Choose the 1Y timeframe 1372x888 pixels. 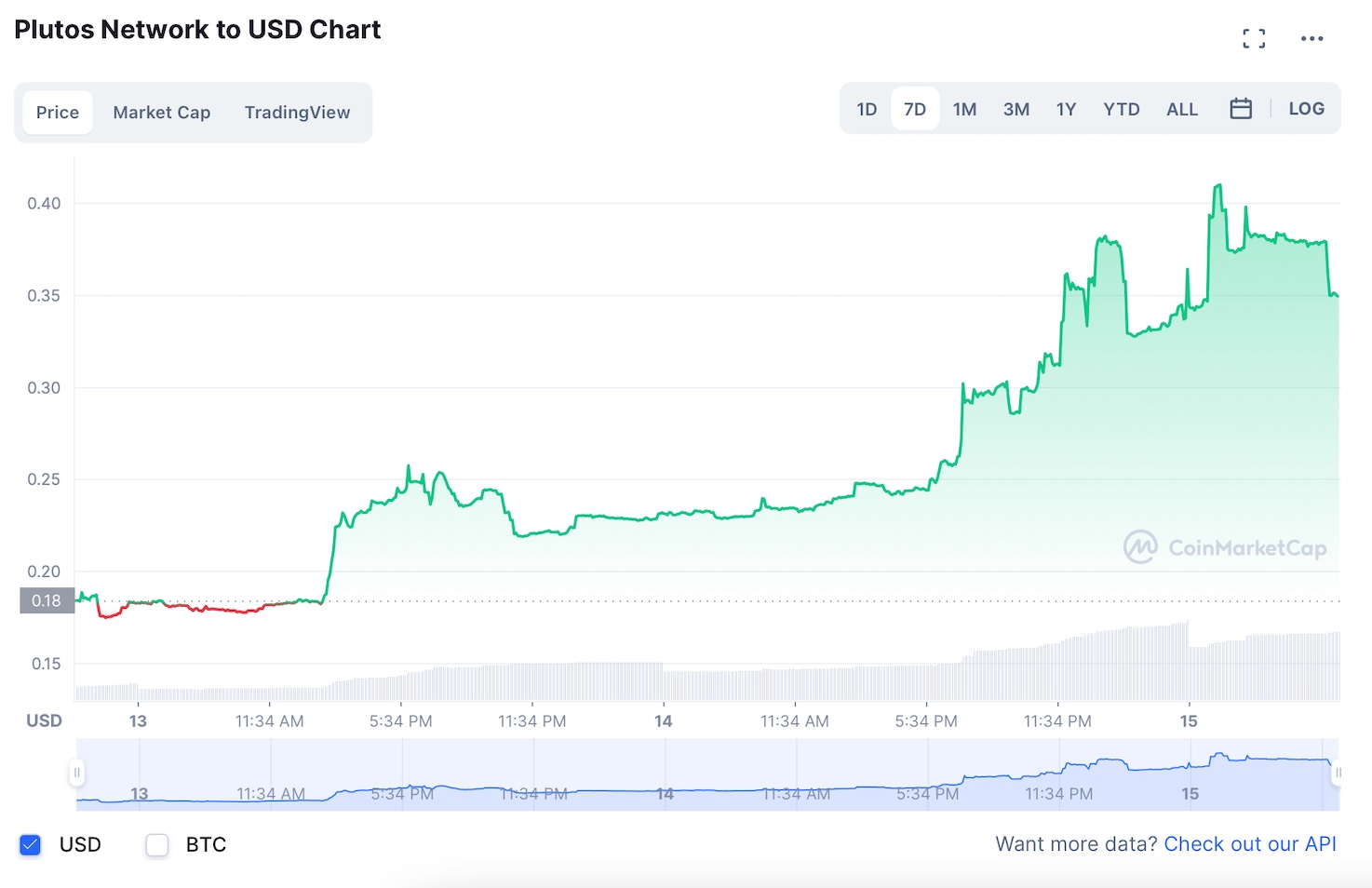click(x=1066, y=108)
